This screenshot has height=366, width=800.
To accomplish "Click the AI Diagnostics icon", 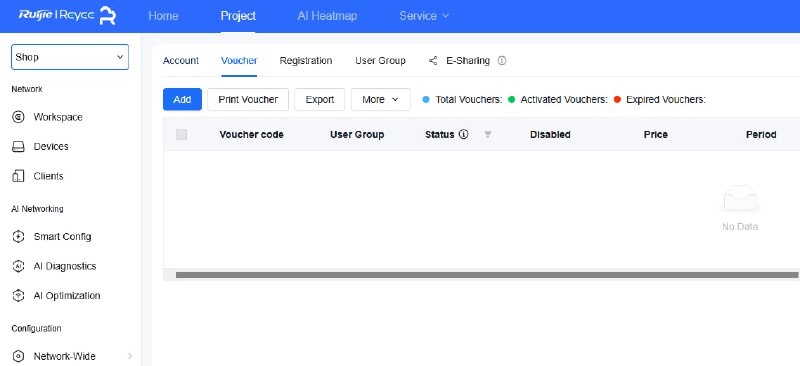I will pyautogui.click(x=18, y=266).
